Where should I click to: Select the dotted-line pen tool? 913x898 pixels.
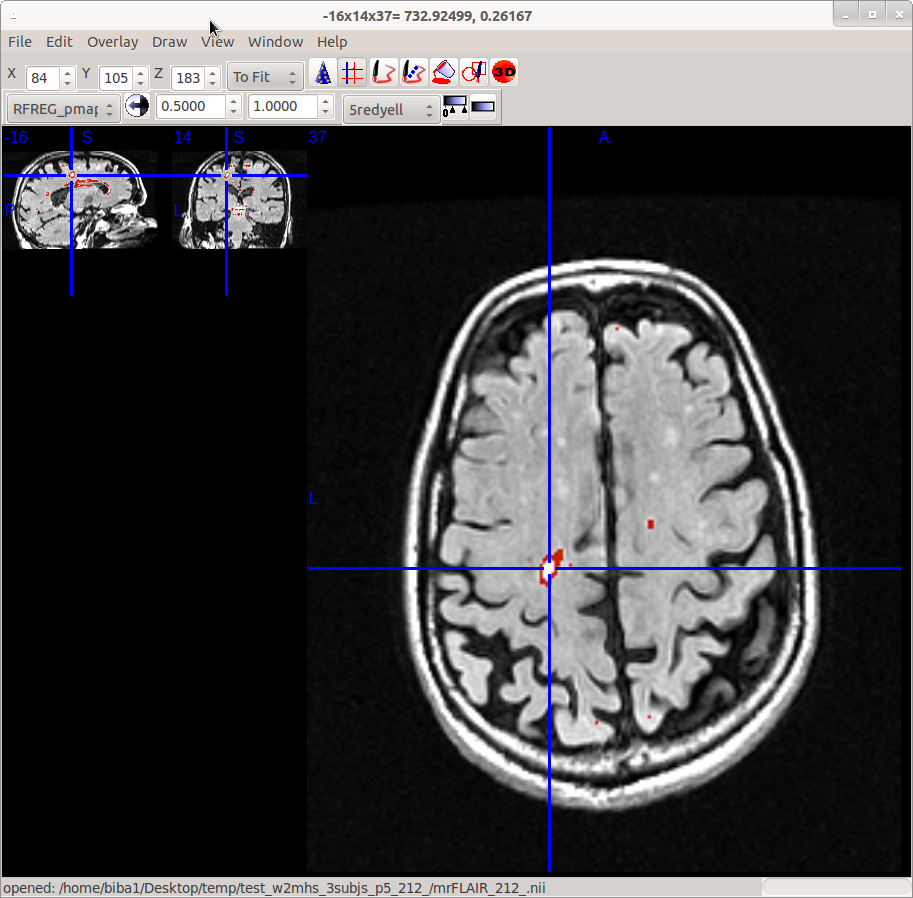(413, 73)
